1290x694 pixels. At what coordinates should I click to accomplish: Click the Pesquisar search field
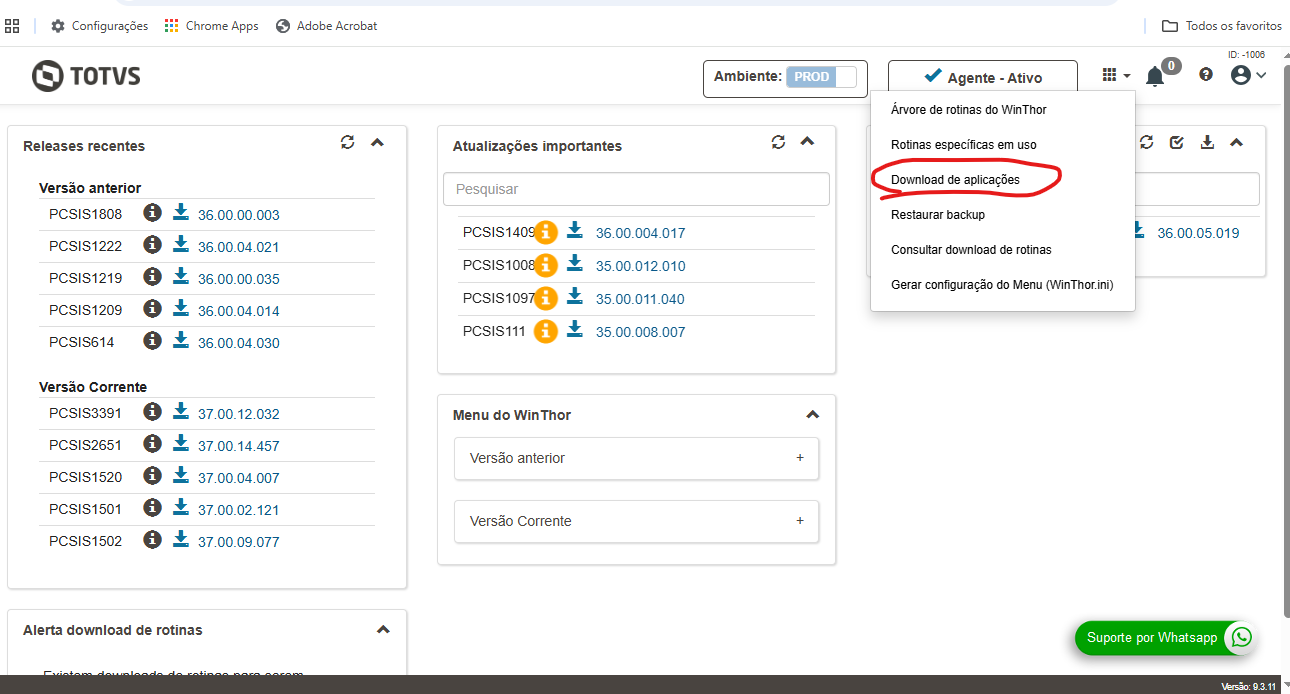coord(636,189)
